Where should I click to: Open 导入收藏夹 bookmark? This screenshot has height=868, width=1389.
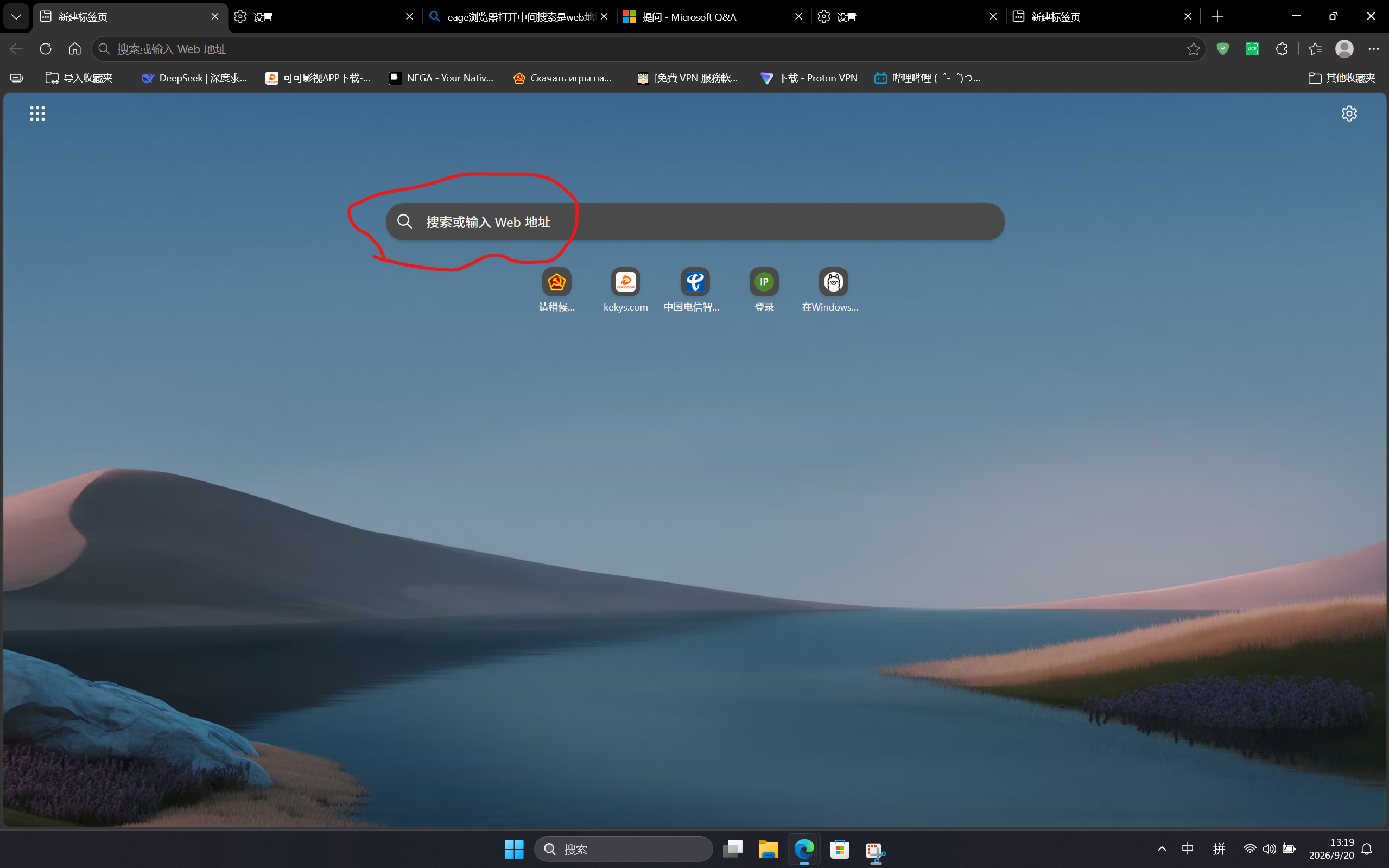point(79,78)
